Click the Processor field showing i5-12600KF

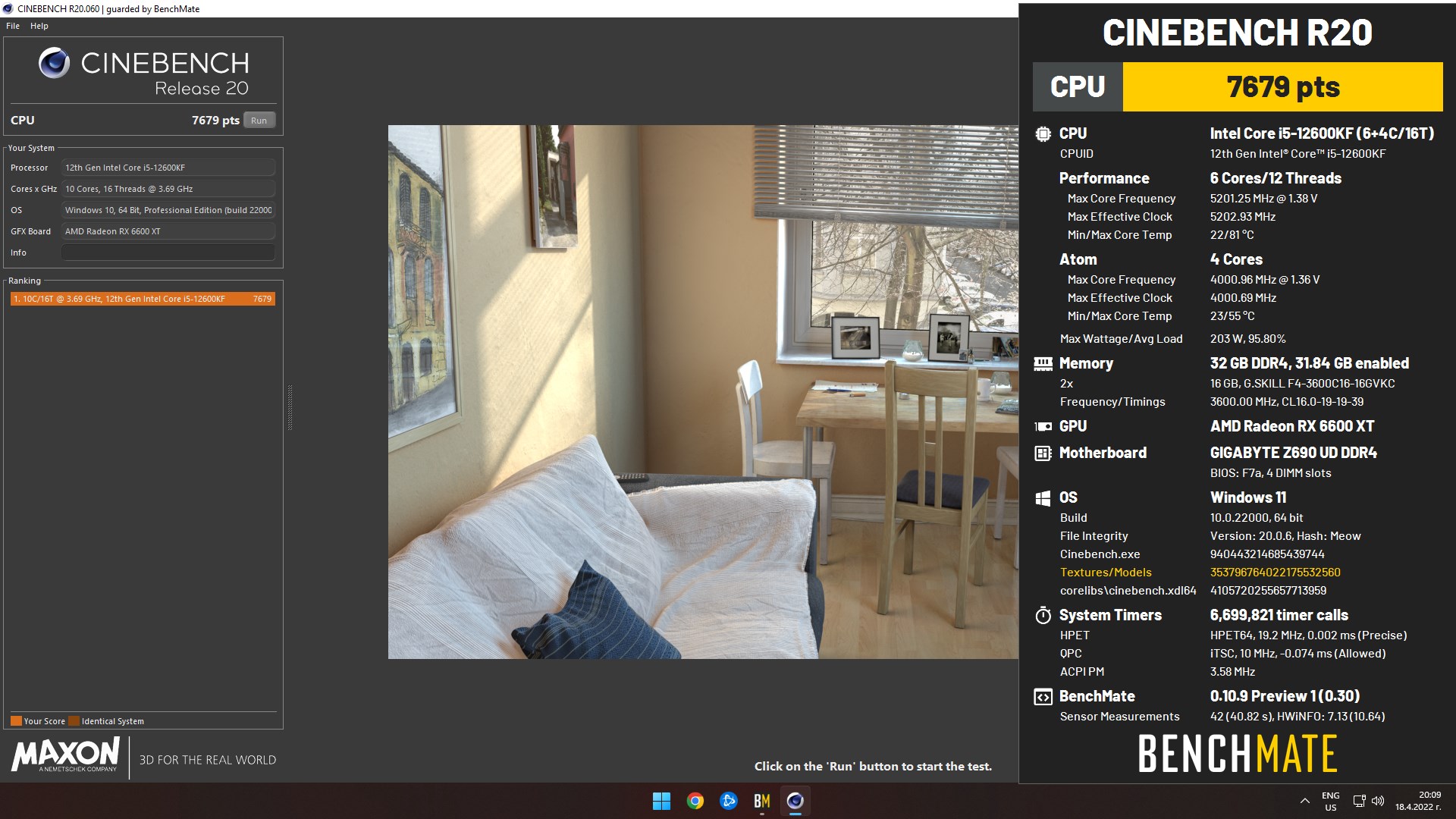(168, 168)
